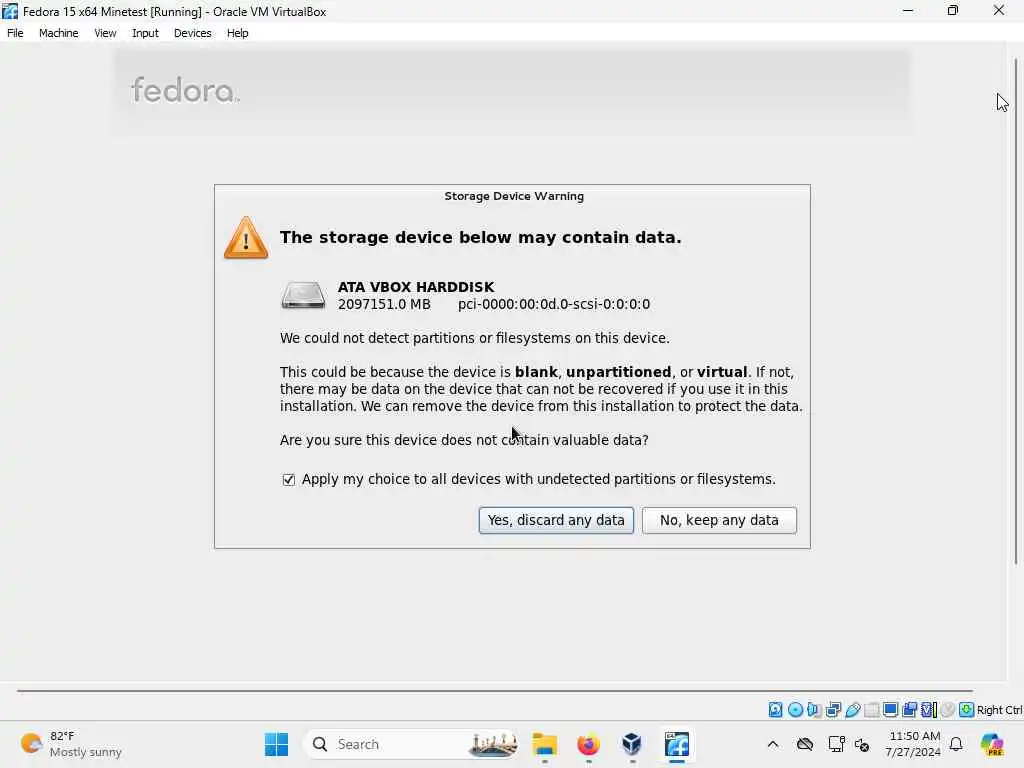Viewport: 1024px width, 768px height.
Task: Click VirtualBox hard disk activity icon
Action: point(775,710)
